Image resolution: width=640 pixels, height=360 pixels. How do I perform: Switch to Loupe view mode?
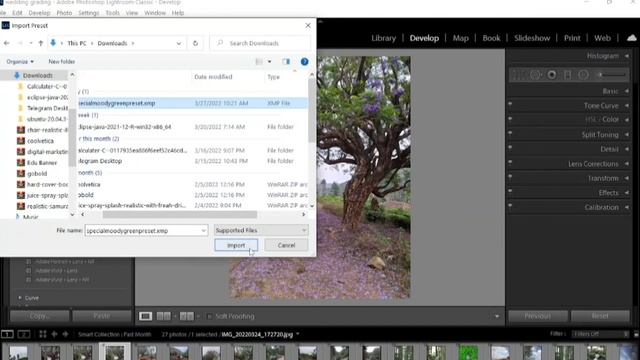point(145,316)
